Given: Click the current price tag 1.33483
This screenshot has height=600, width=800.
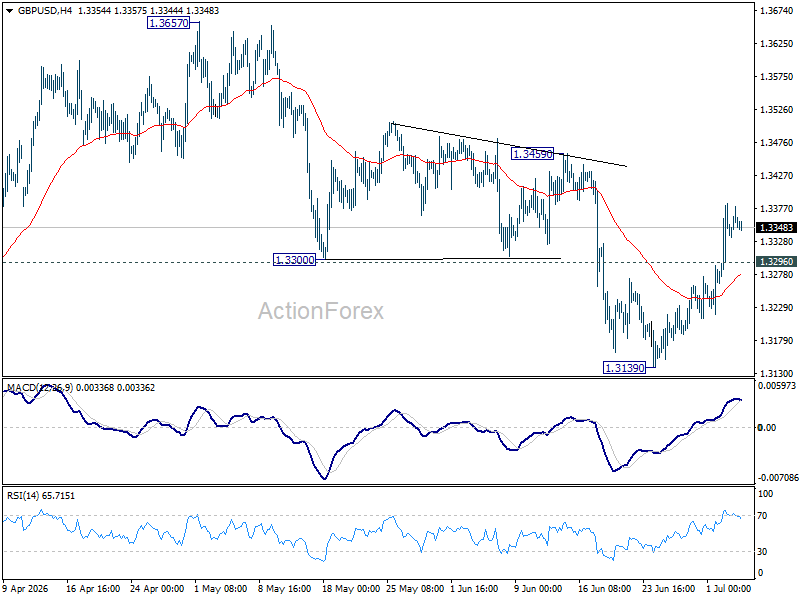Looking at the screenshot, I should 776,228.
